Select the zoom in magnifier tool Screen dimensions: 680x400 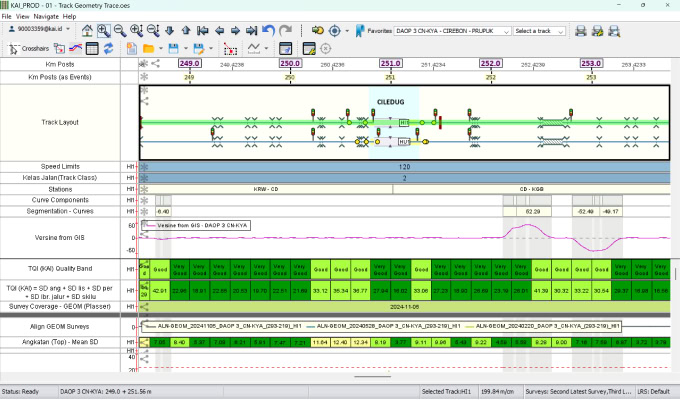103,31
